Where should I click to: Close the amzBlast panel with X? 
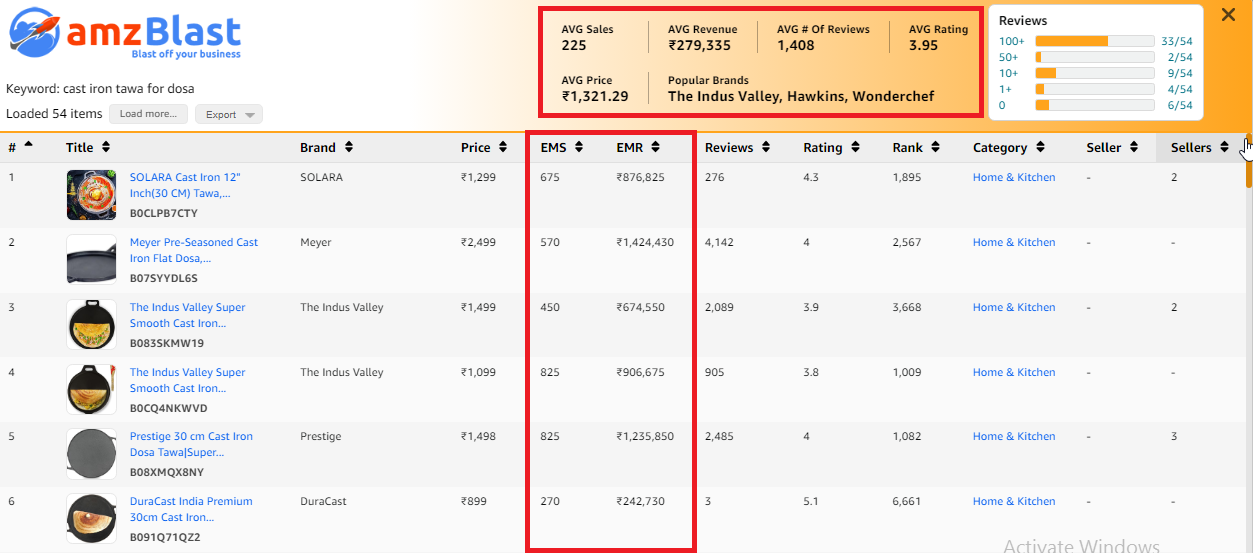pyautogui.click(x=1228, y=14)
